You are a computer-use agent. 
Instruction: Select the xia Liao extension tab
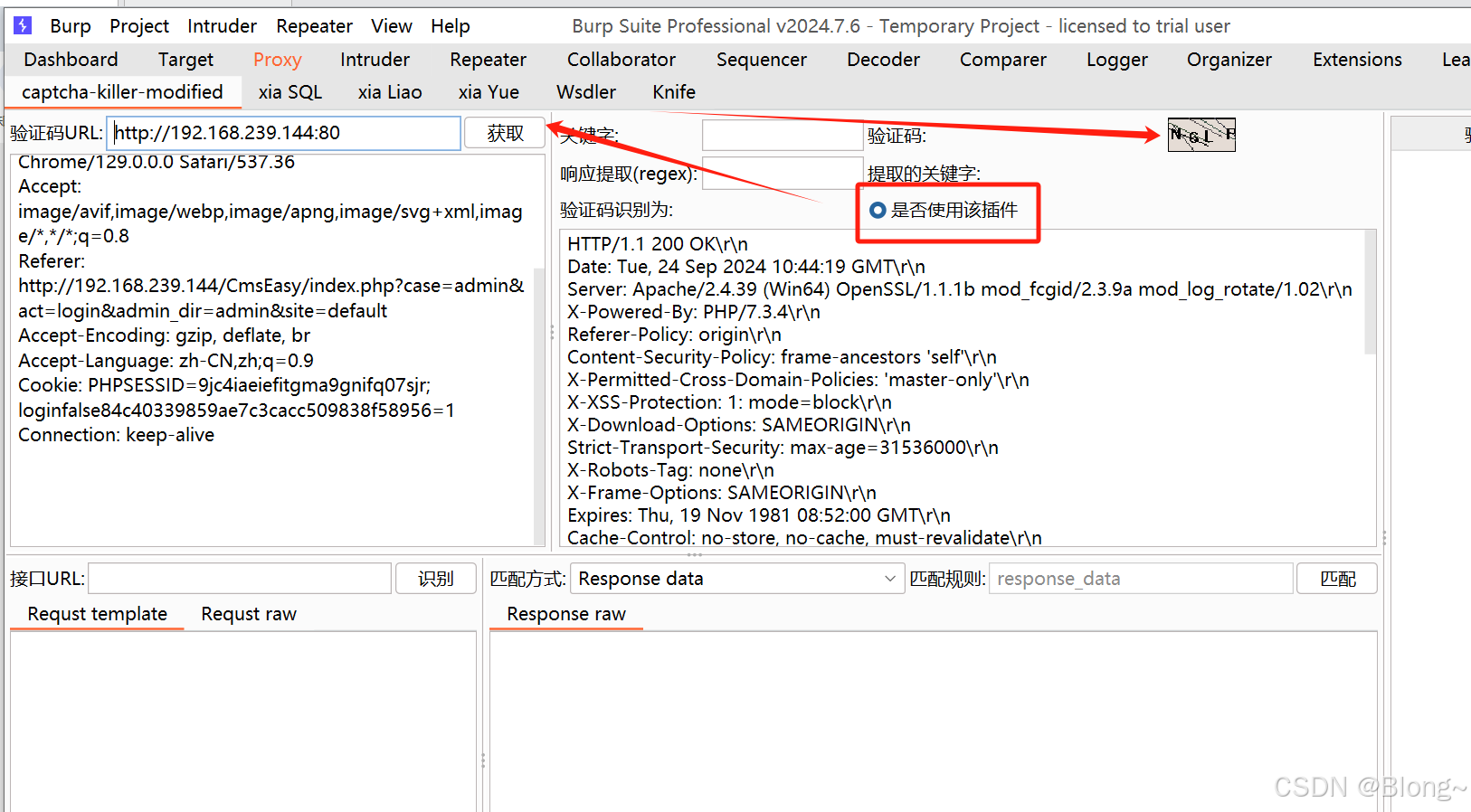pyautogui.click(x=390, y=92)
